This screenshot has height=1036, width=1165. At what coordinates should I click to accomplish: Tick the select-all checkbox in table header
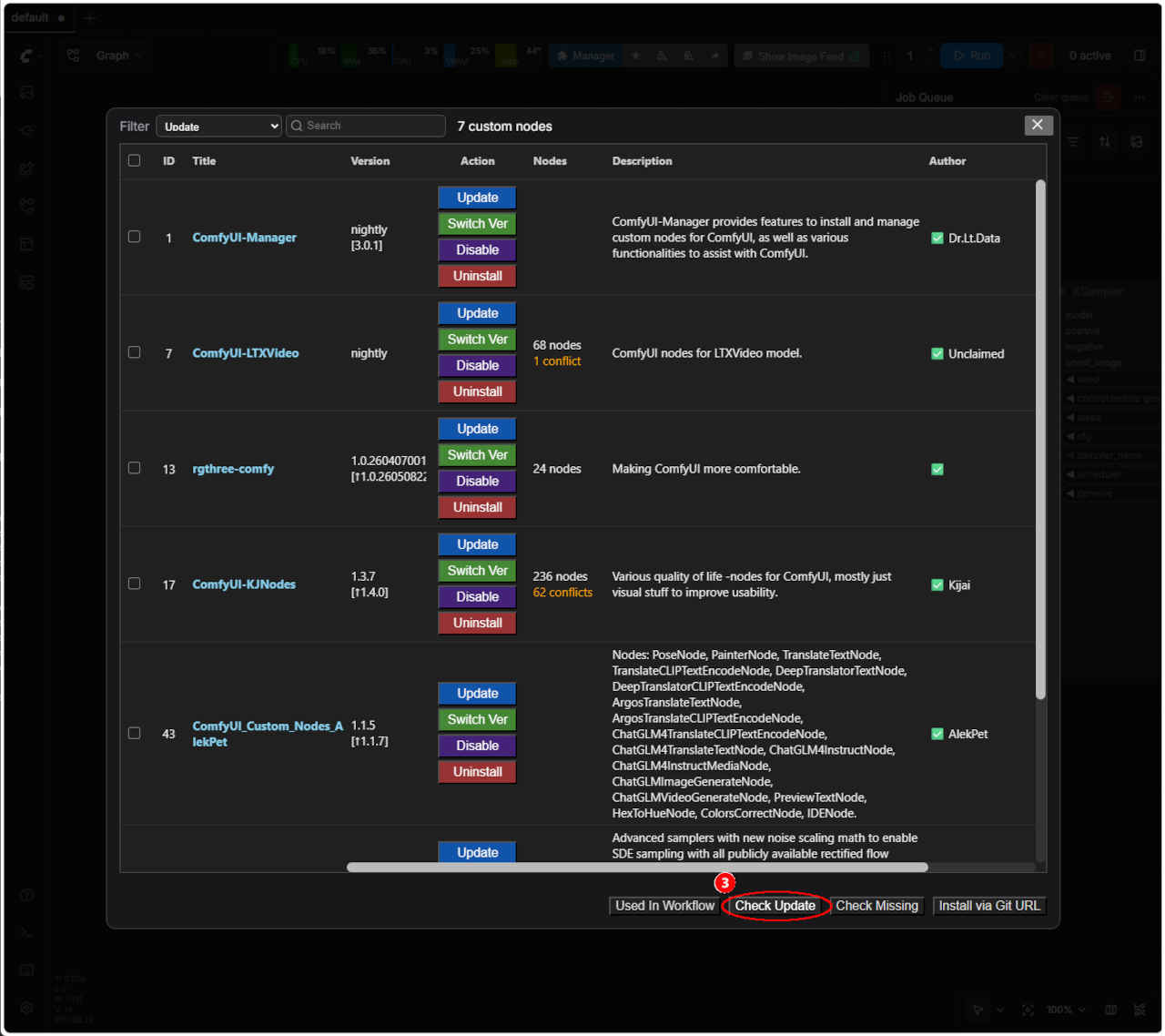point(135,160)
